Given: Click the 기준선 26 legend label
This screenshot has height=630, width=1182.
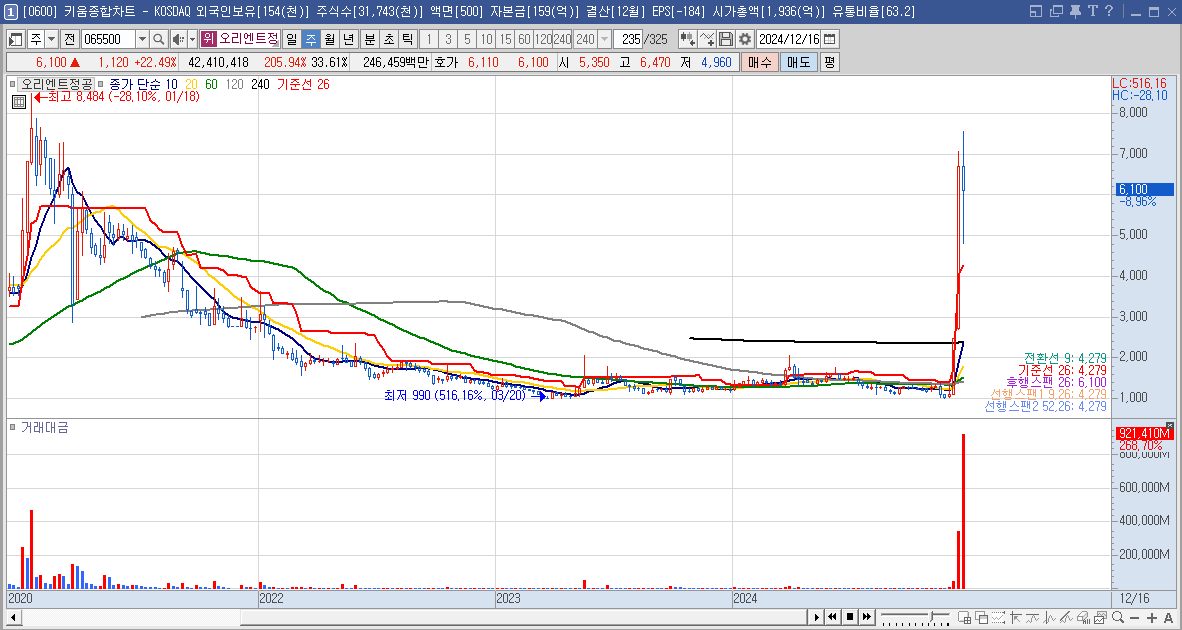Looking at the screenshot, I should coord(303,84).
